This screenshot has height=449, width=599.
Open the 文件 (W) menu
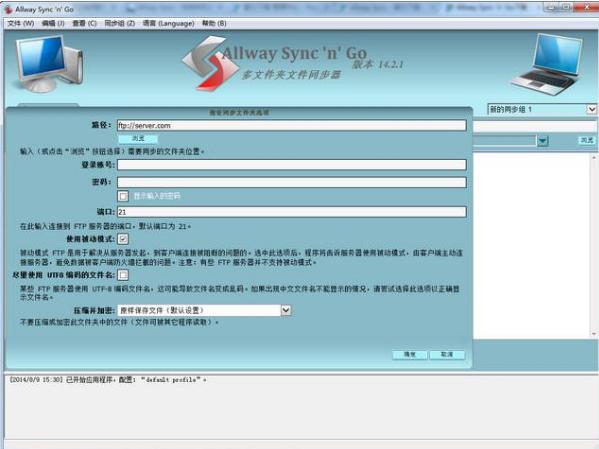click(x=21, y=23)
